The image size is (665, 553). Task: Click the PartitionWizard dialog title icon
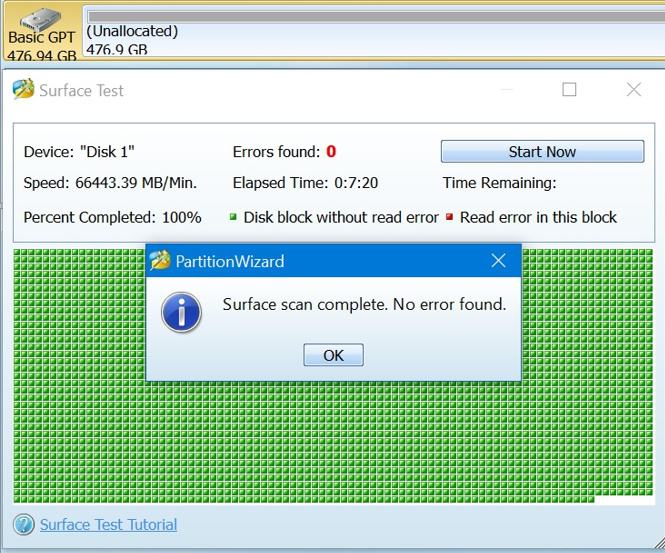click(160, 260)
